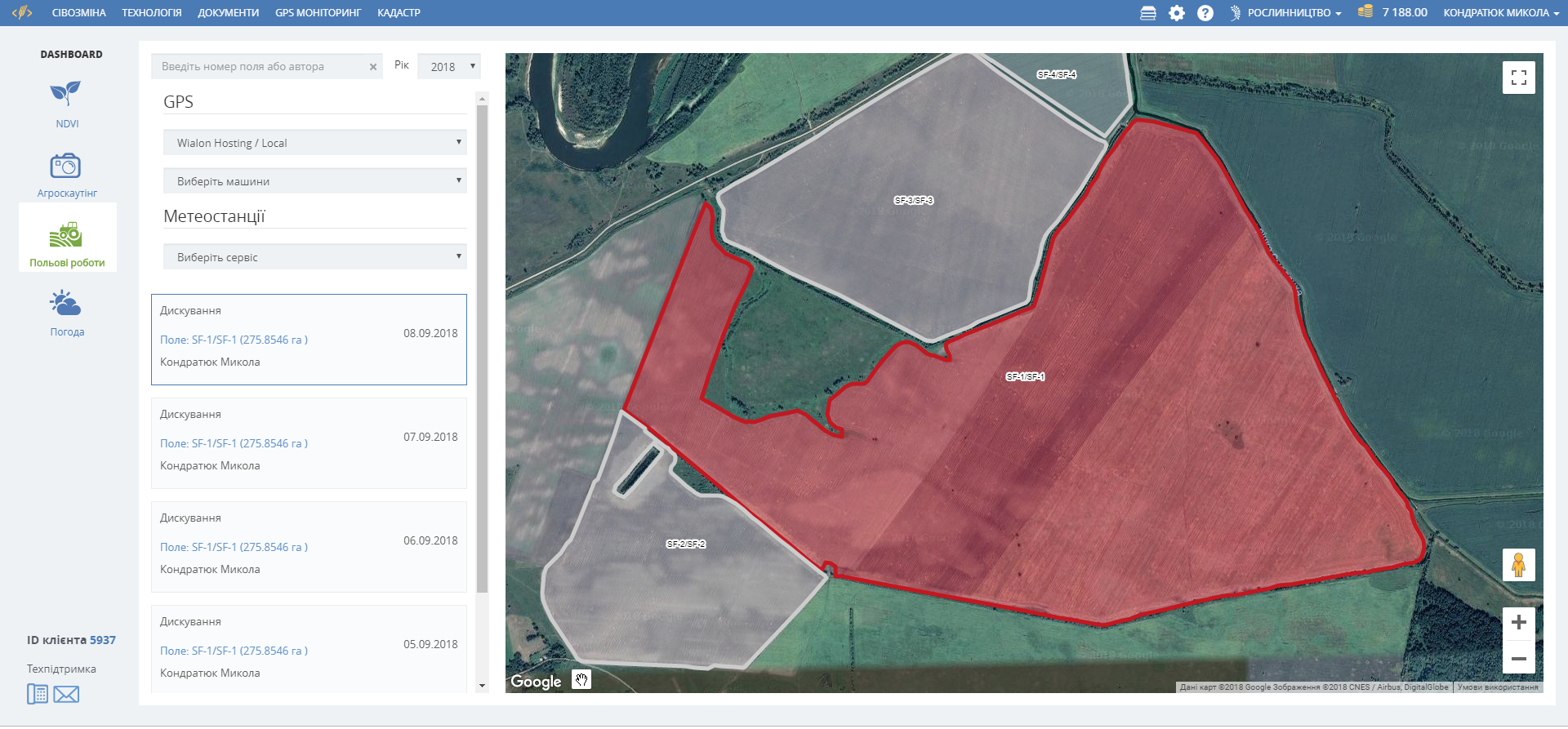
Task: Open the GPS Моніторинг menu
Action: 318,13
